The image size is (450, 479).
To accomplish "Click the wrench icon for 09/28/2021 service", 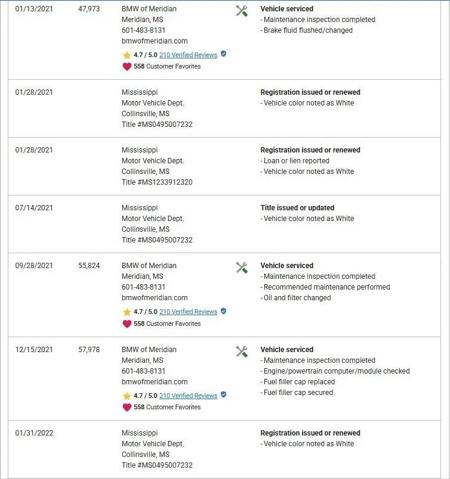I will (242, 268).
